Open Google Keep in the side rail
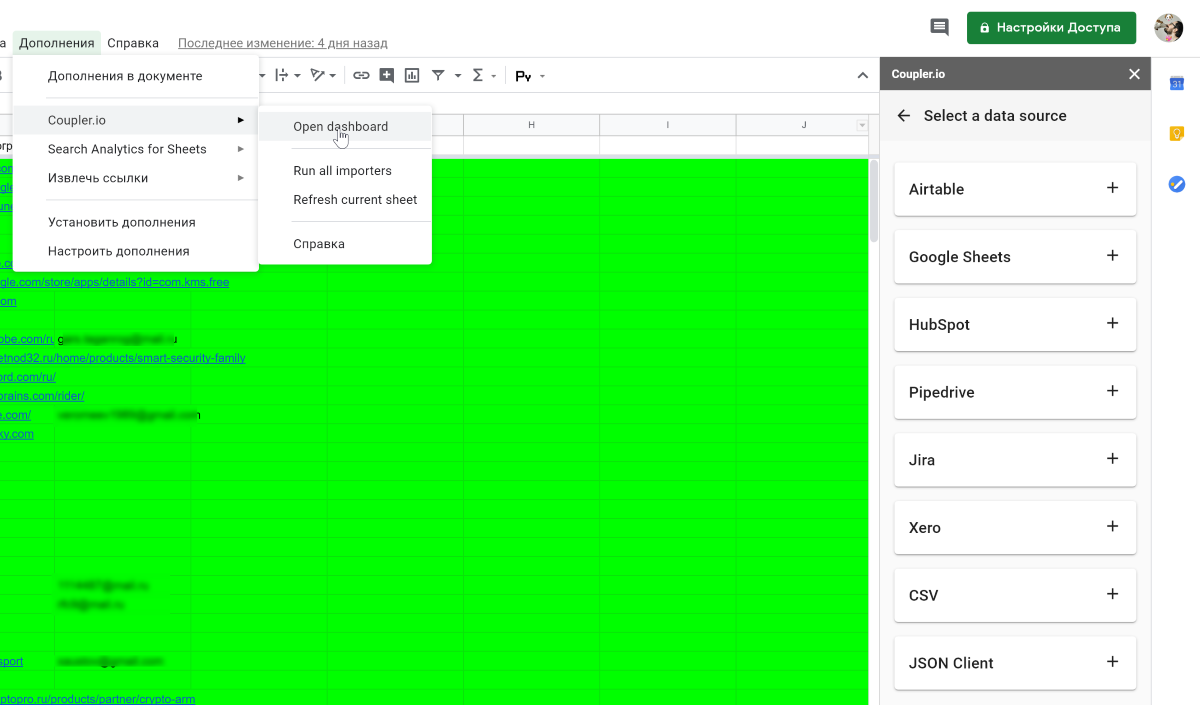Screen dimensions: 1200x705 pyautogui.click(x=1177, y=133)
